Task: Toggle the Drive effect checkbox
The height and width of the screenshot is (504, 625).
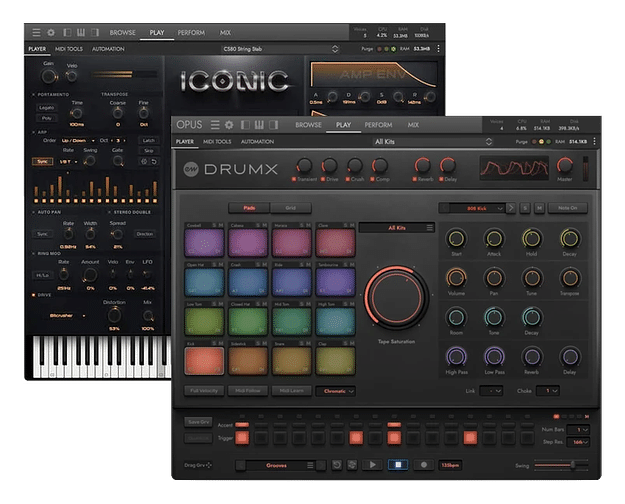Action: point(323,179)
